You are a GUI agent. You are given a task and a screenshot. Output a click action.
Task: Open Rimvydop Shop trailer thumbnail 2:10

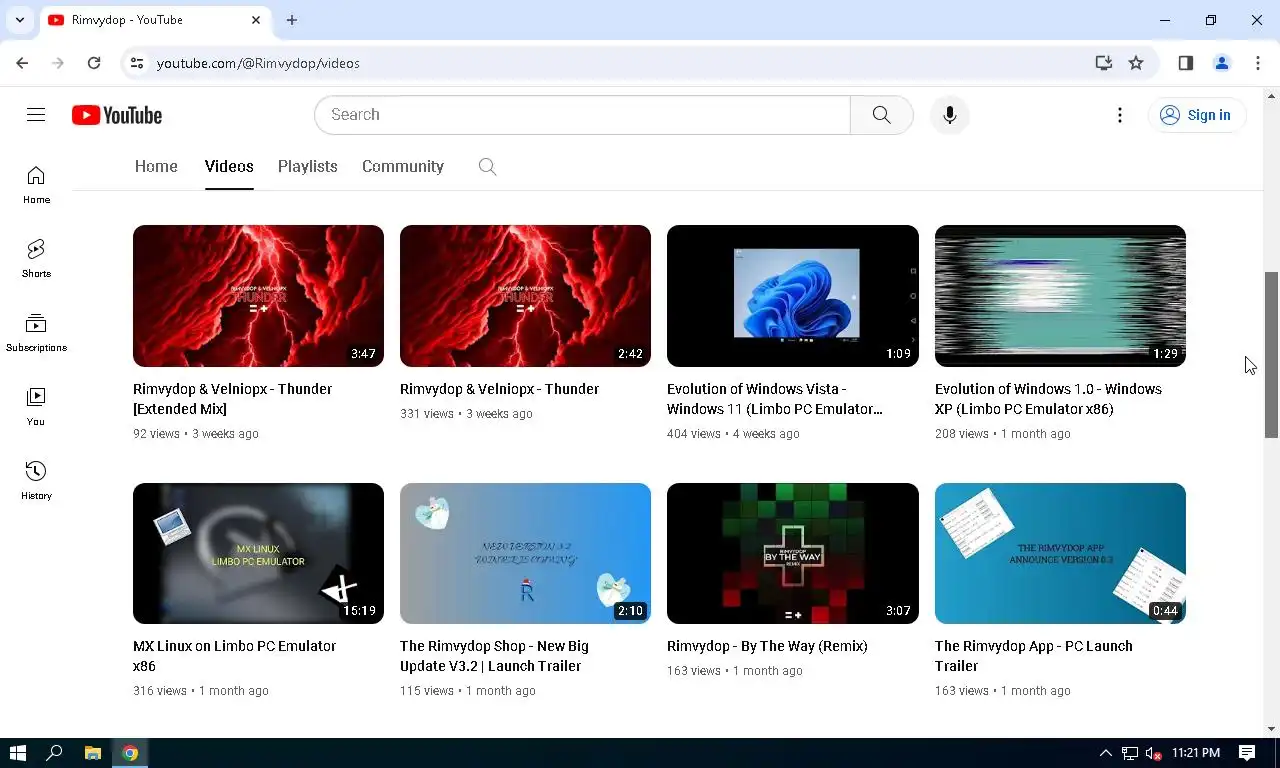[525, 554]
